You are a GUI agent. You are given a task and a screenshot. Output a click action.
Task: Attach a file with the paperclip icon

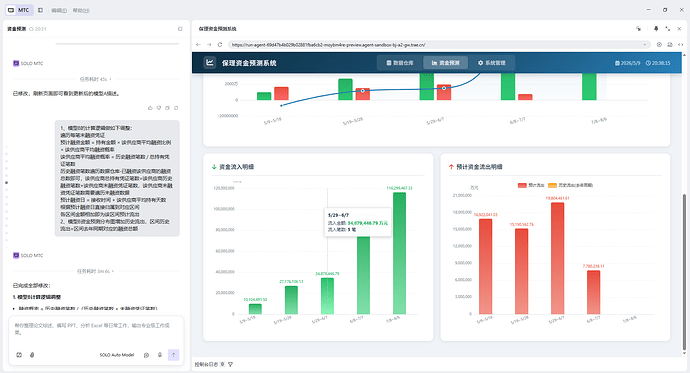[32, 355]
